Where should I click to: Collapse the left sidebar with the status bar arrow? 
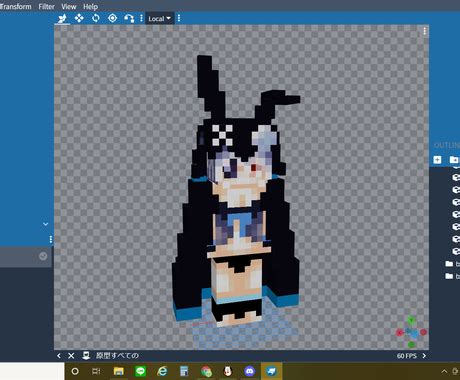pos(59,356)
